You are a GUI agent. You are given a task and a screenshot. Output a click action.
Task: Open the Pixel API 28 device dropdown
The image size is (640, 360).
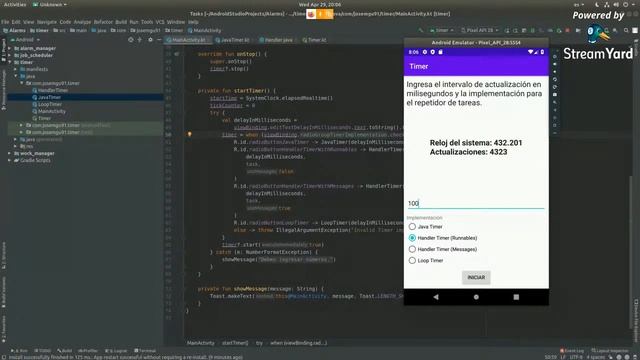pyautogui.click(x=479, y=30)
